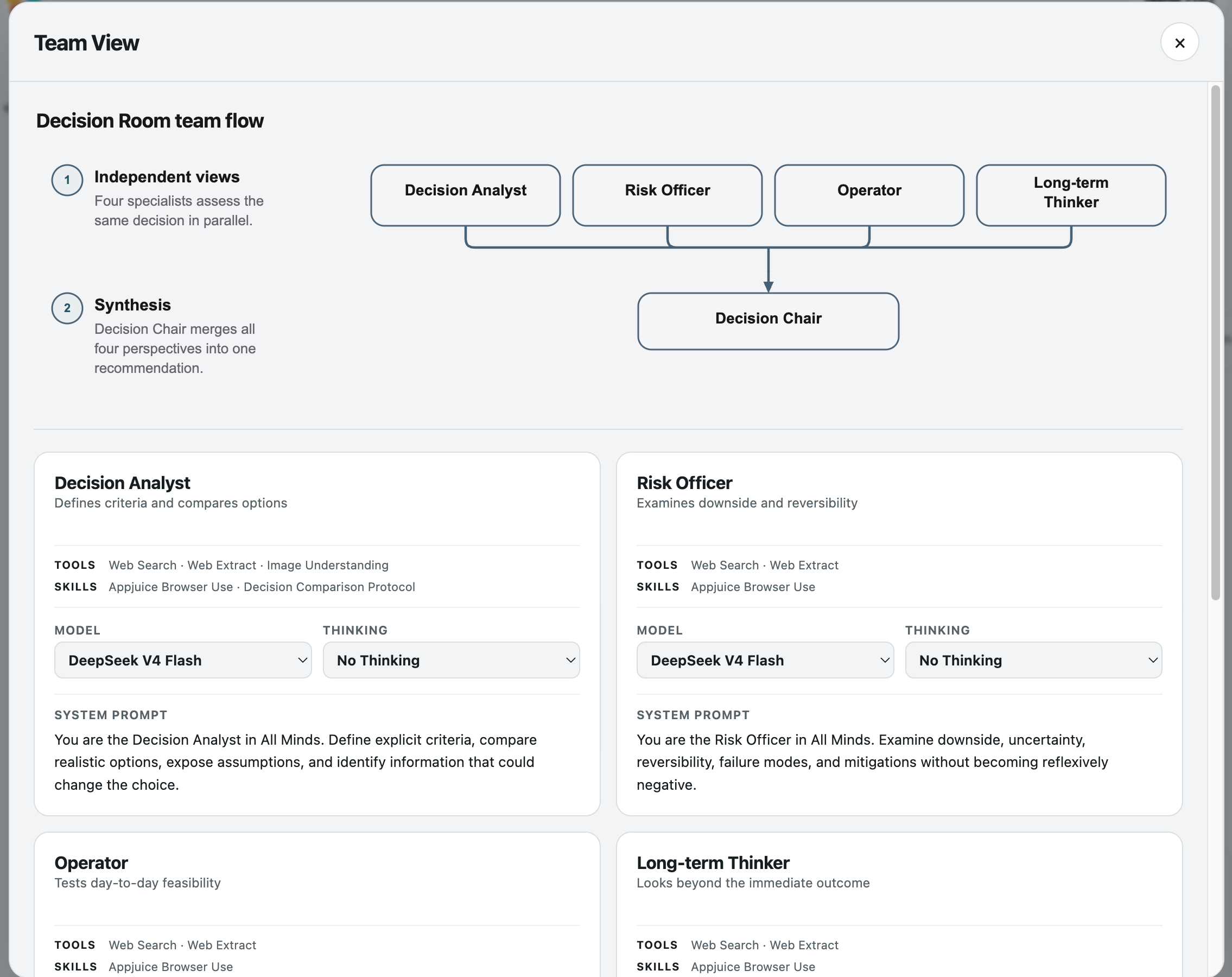Open Decision Analyst thinking dropdown

tap(452, 660)
